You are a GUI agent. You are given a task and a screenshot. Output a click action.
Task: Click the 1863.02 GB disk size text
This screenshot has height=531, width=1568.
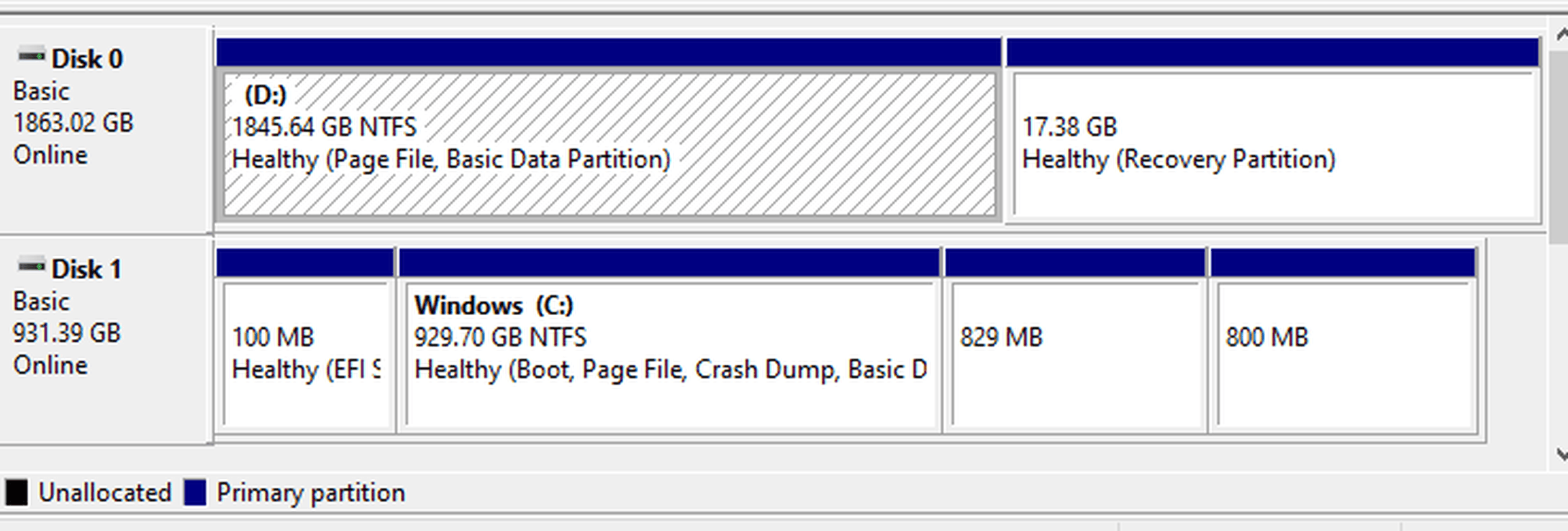[73, 123]
